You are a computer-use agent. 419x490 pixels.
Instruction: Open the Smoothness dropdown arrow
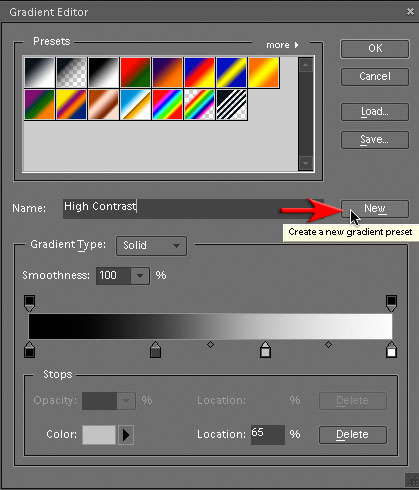(140, 276)
